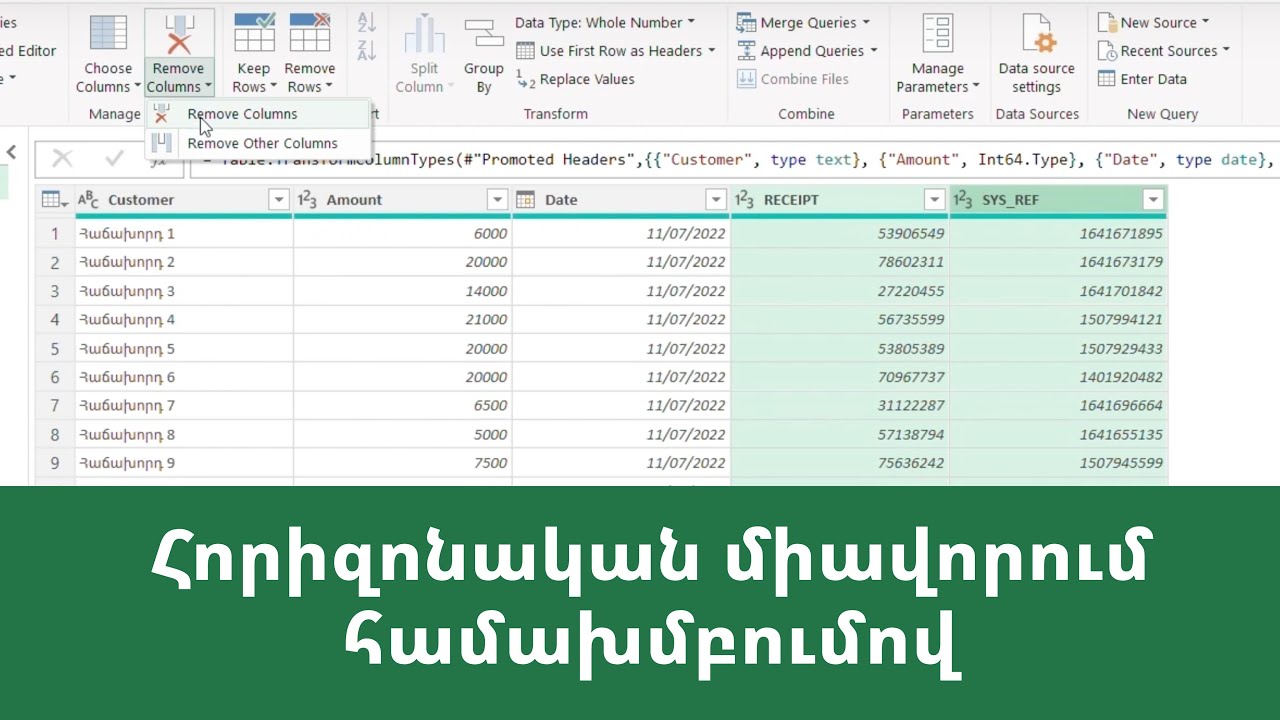Viewport: 1280px width, 720px height.
Task: Open the Split Column tool
Action: (424, 52)
